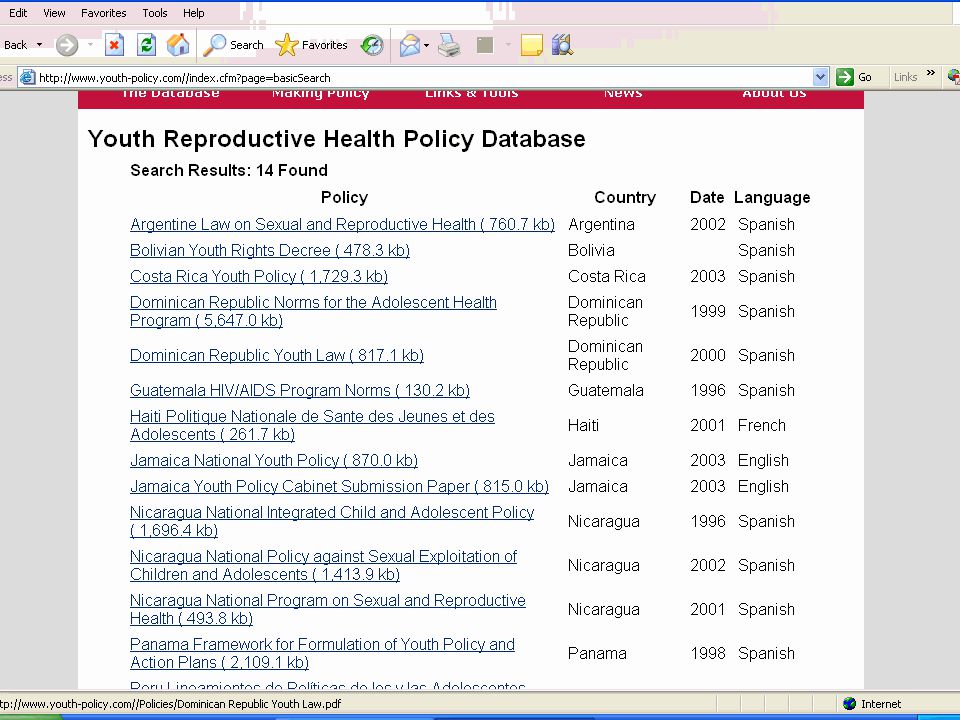Click the Policy column header
Image resolution: width=960 pixels, height=720 pixels.
[x=344, y=197]
